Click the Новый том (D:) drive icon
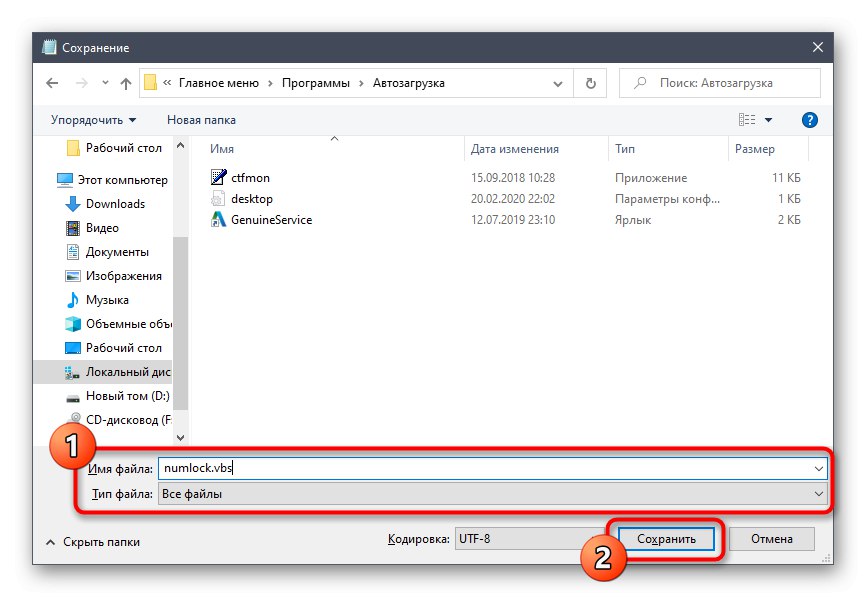866x597 pixels. click(72, 397)
